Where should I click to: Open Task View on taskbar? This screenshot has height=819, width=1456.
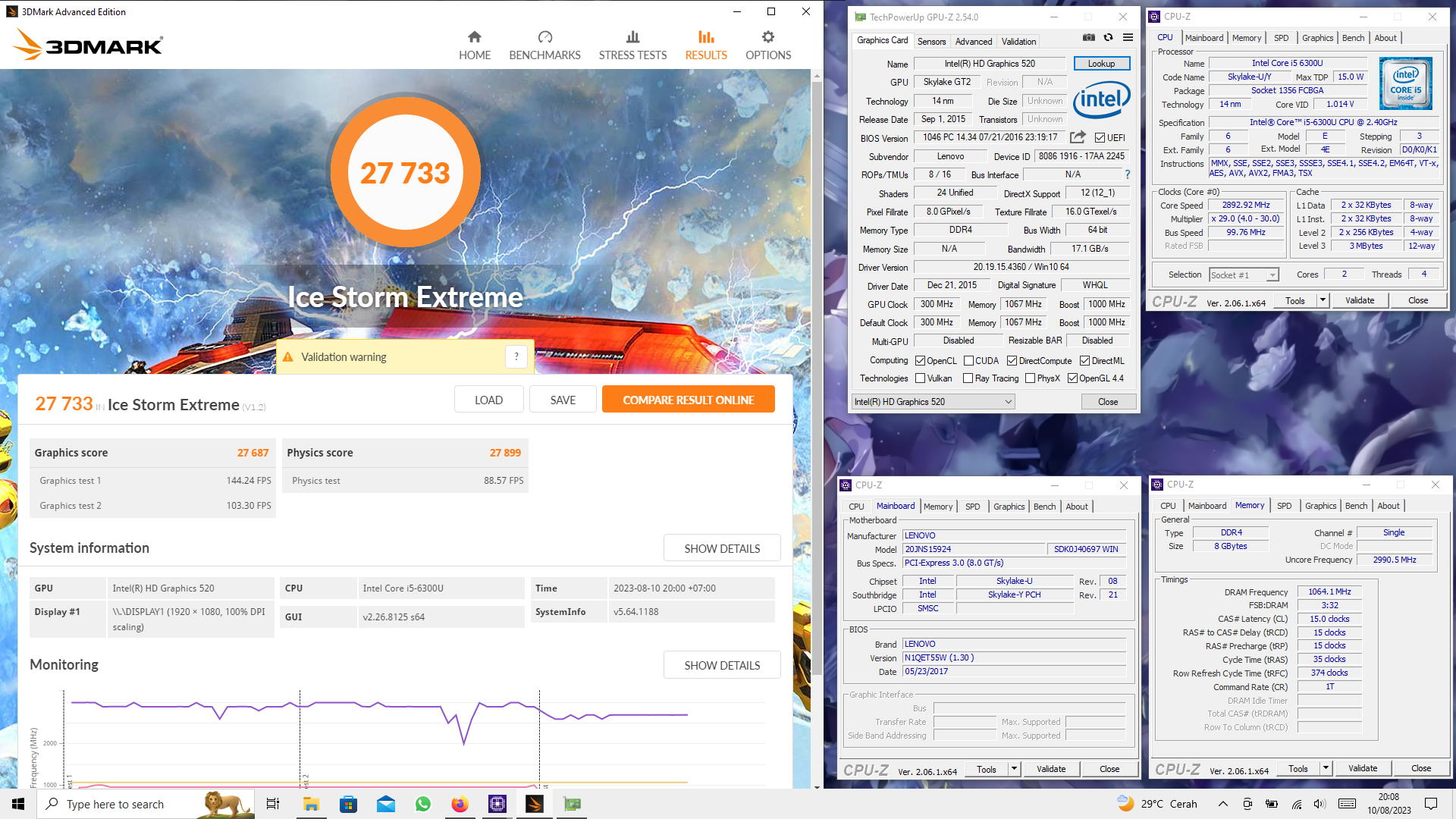(x=273, y=804)
